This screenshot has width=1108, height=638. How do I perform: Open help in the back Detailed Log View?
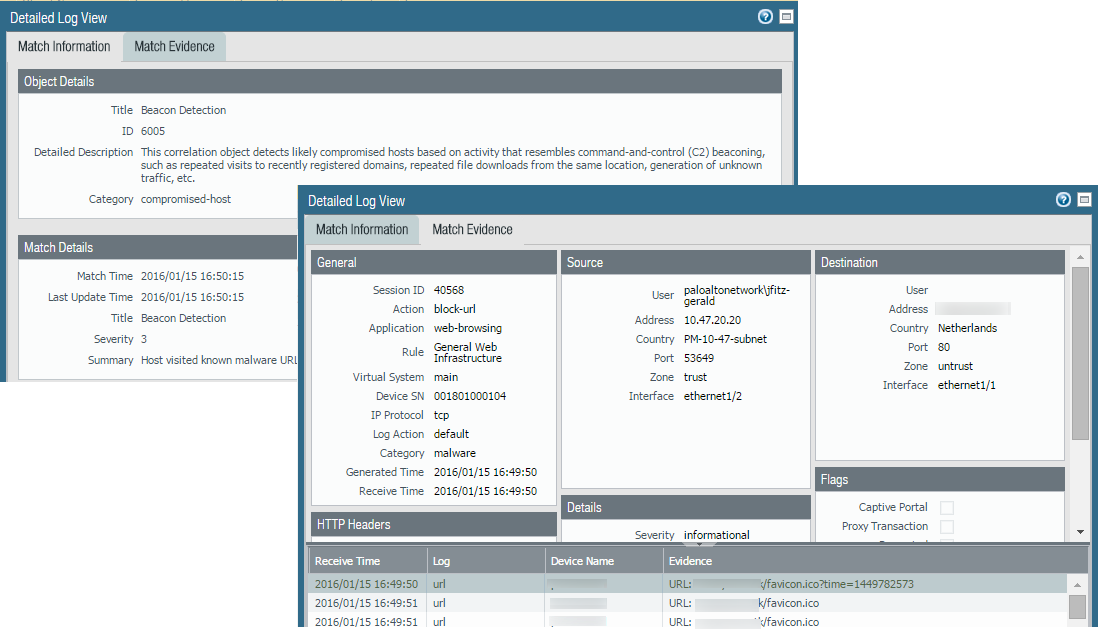(x=765, y=17)
